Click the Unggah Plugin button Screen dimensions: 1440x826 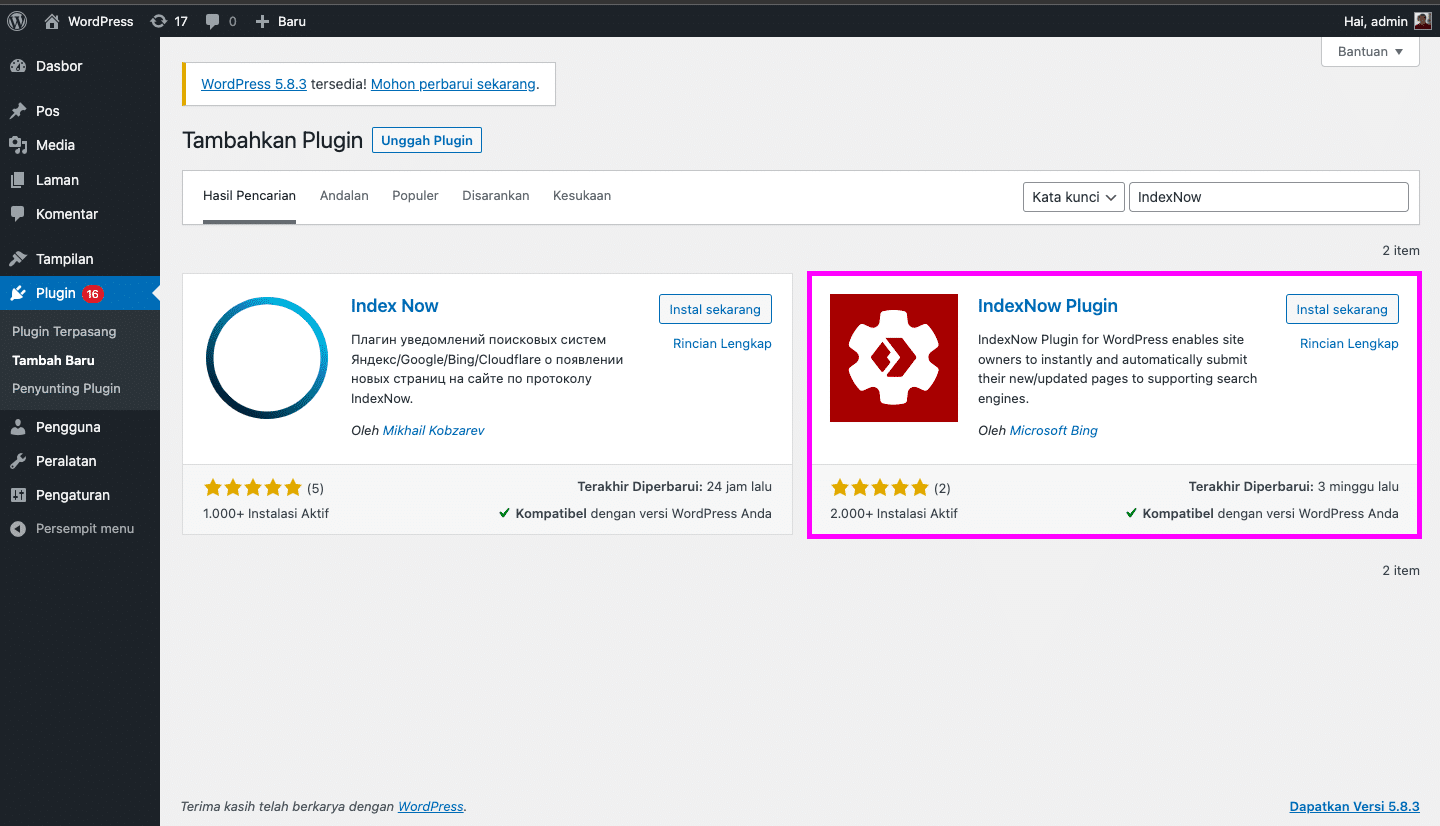coord(427,141)
